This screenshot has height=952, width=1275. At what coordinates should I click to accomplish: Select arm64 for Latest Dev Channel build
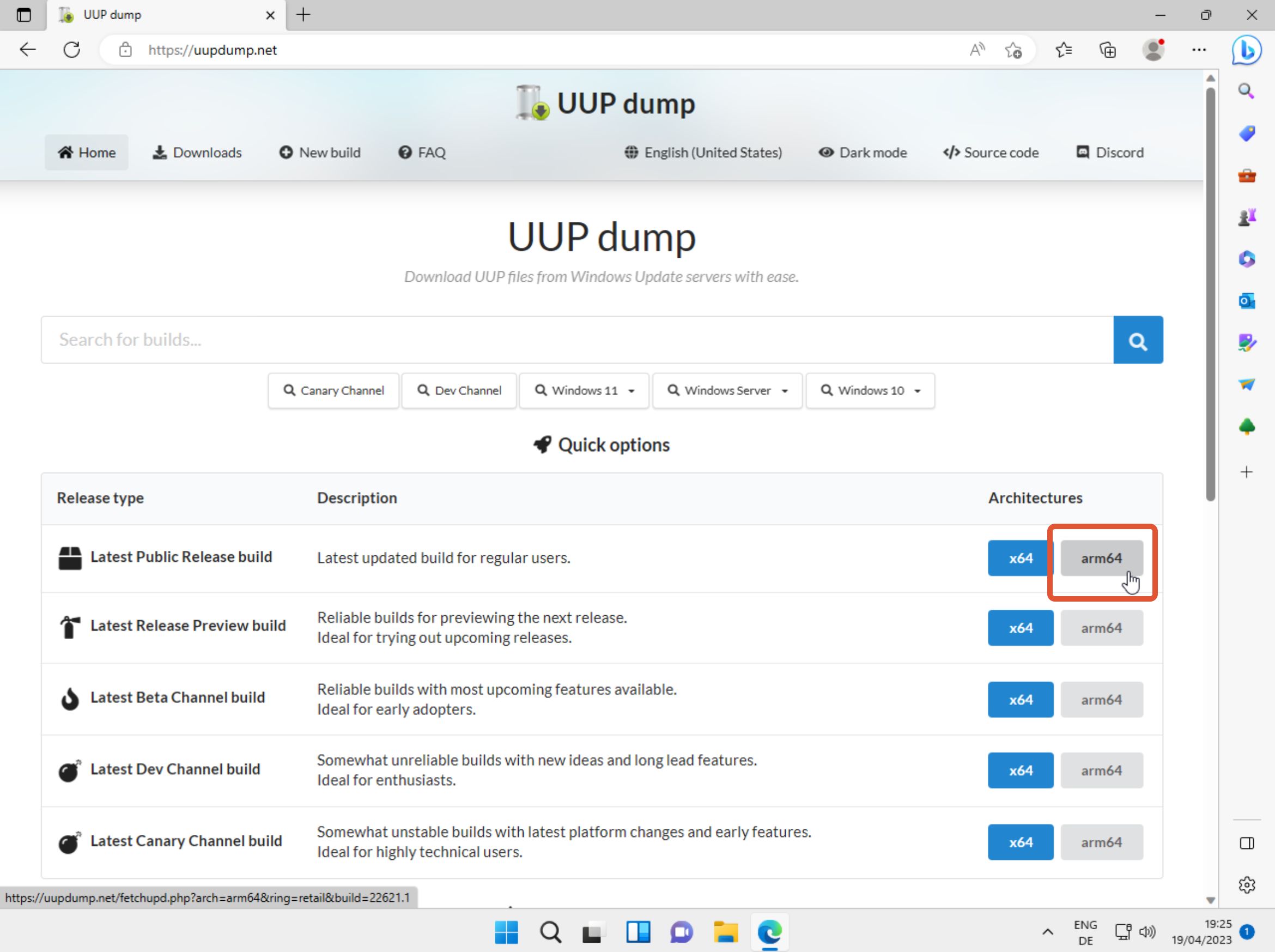[x=1101, y=771]
